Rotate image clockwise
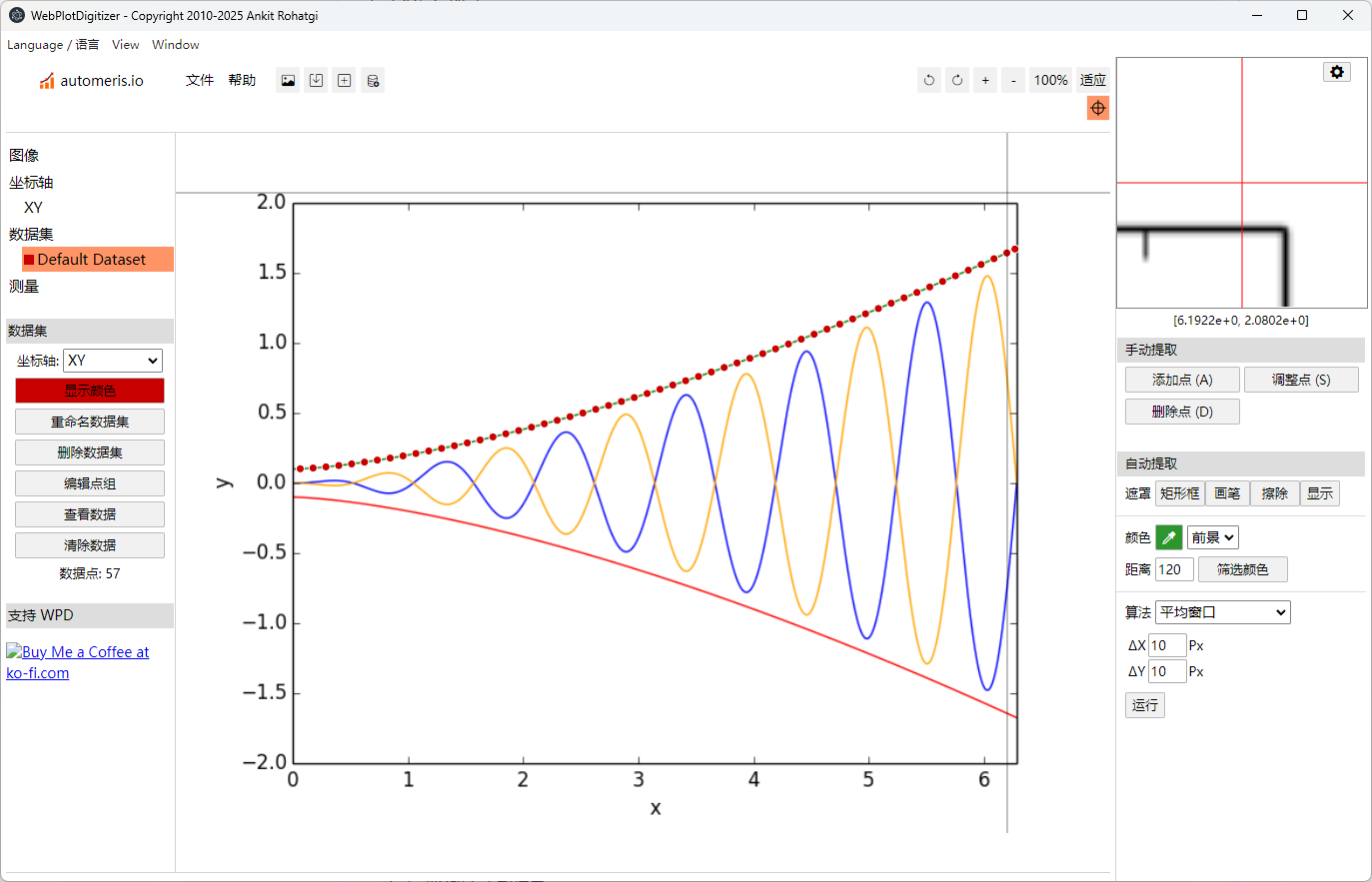 coord(957,81)
